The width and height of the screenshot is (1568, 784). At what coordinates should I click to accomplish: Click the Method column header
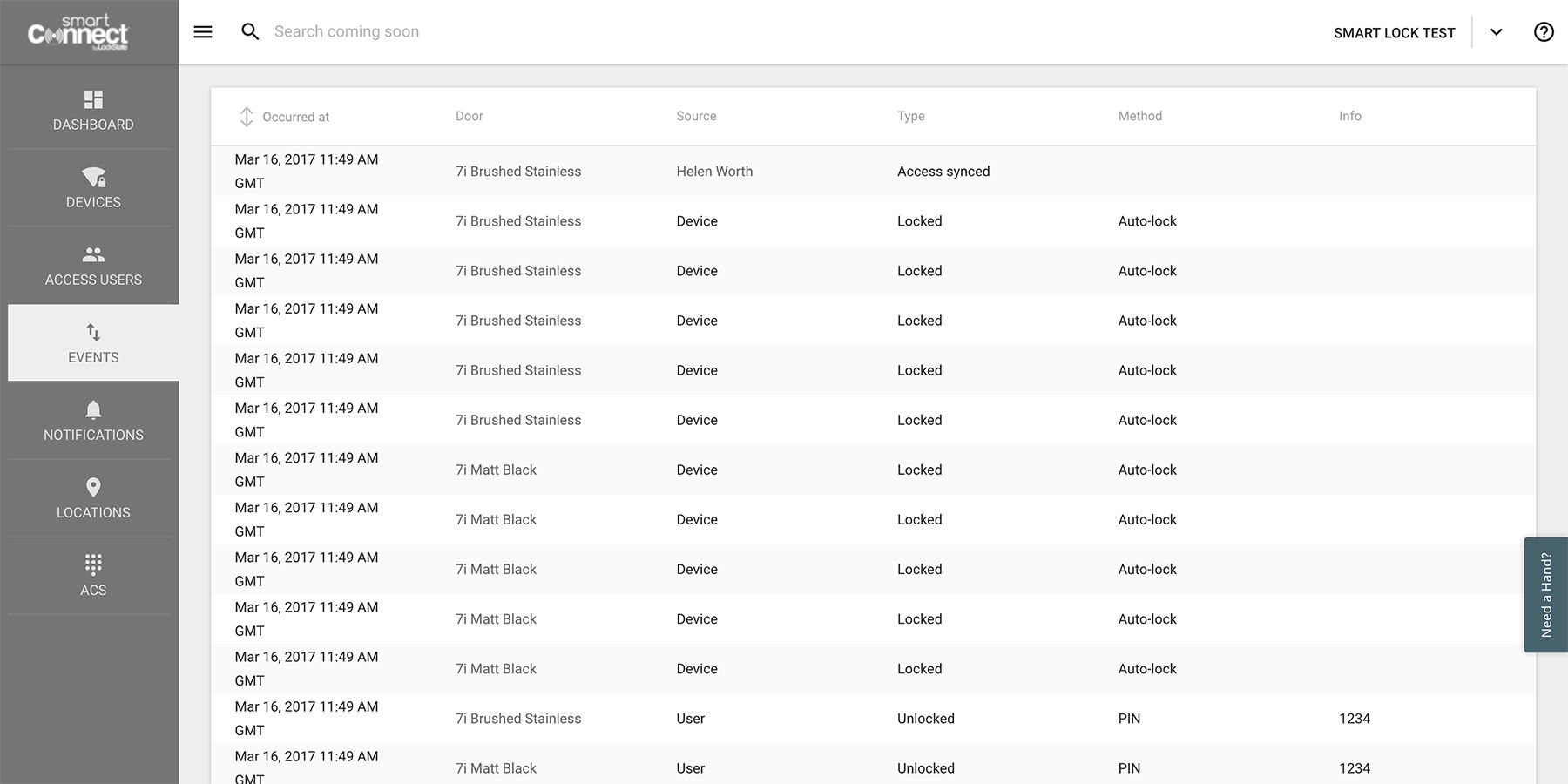click(1140, 116)
